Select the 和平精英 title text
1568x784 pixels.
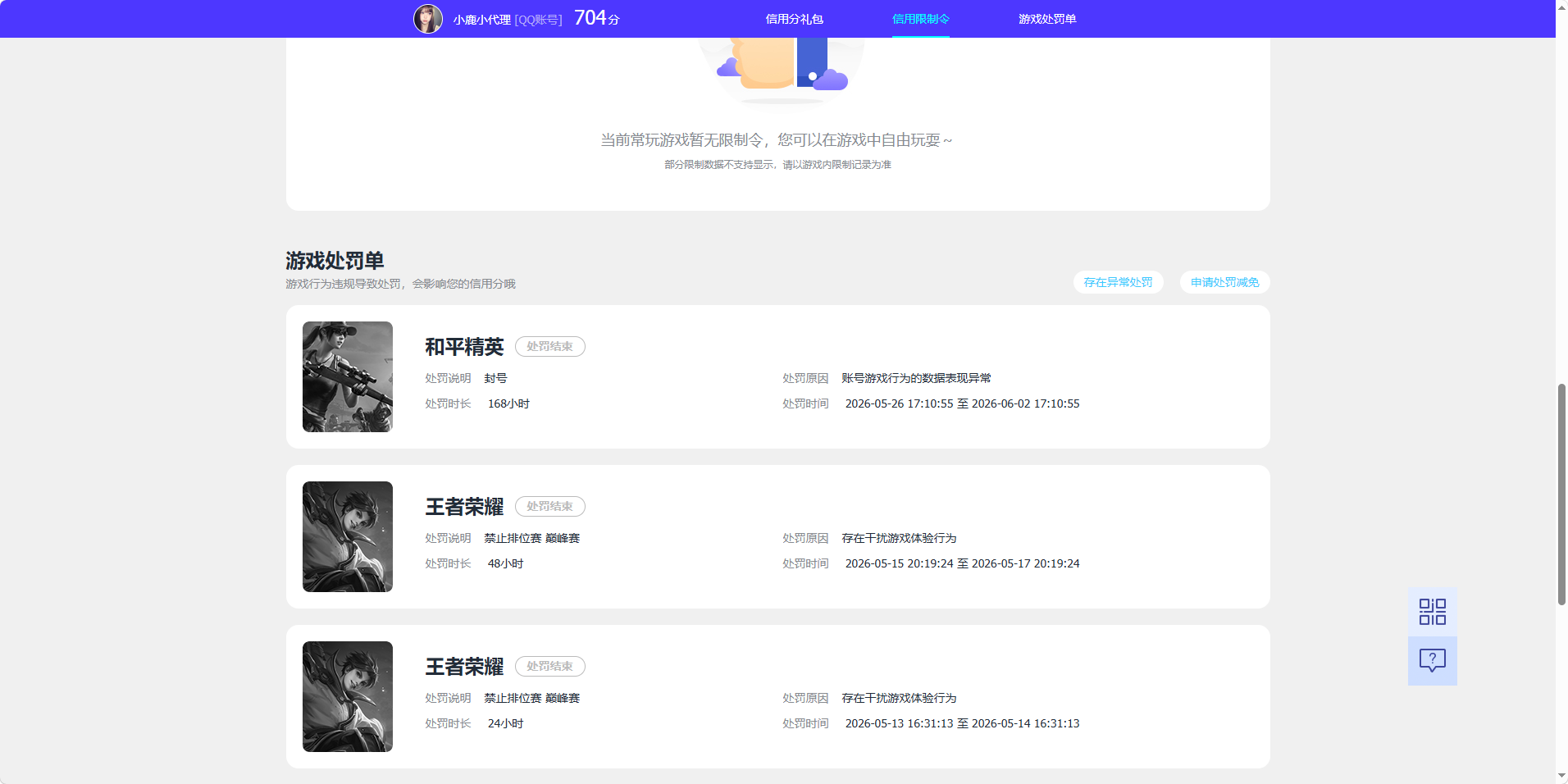coord(464,347)
